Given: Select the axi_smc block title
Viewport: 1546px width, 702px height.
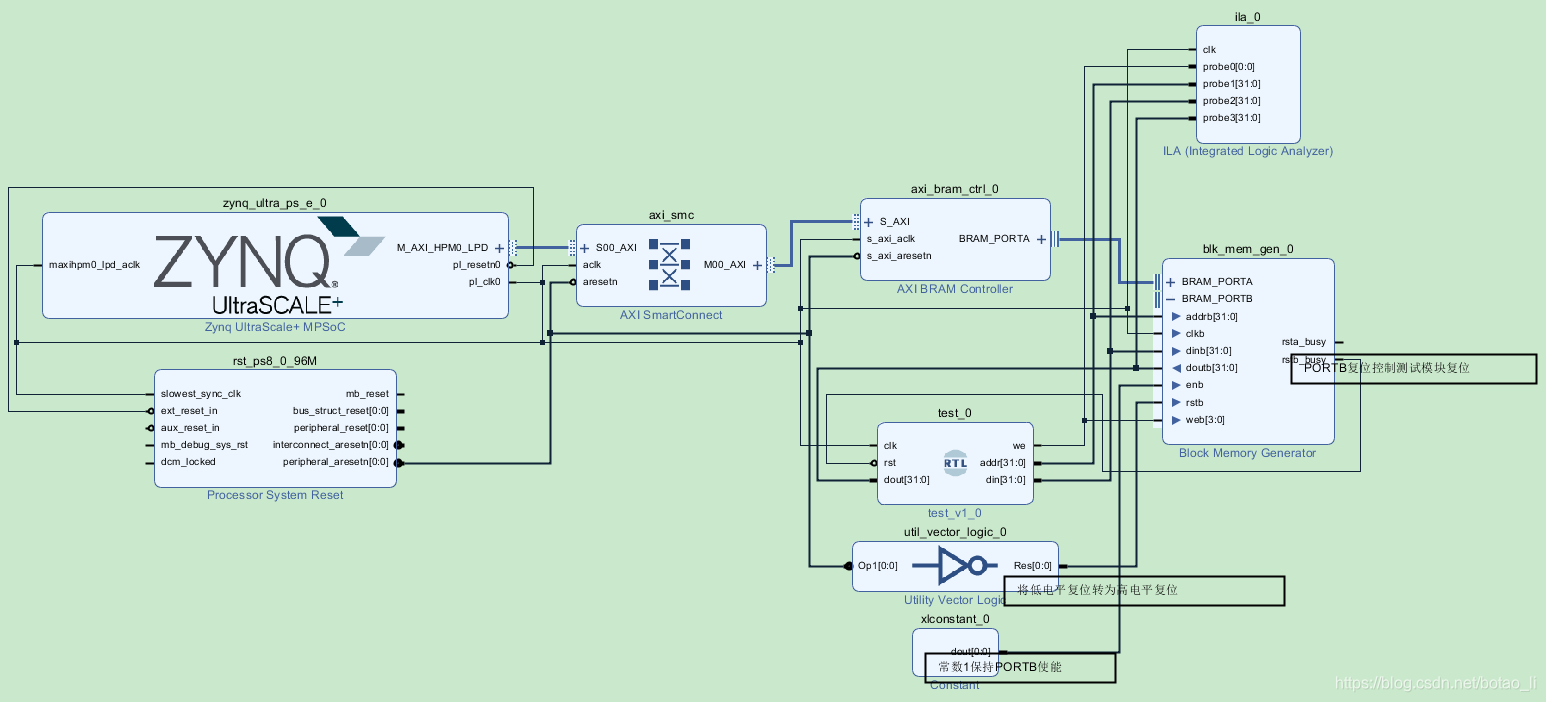Looking at the screenshot, I should 670,215.
